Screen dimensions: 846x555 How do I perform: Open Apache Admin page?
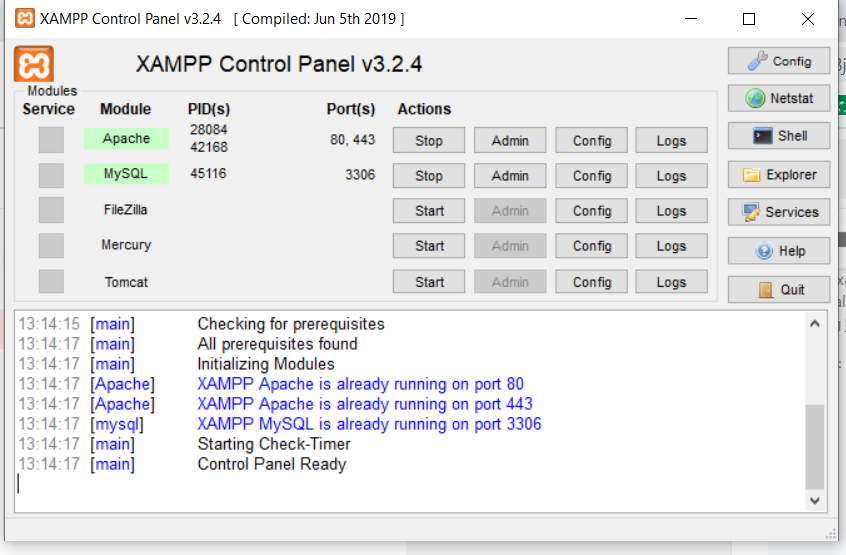[x=510, y=140]
